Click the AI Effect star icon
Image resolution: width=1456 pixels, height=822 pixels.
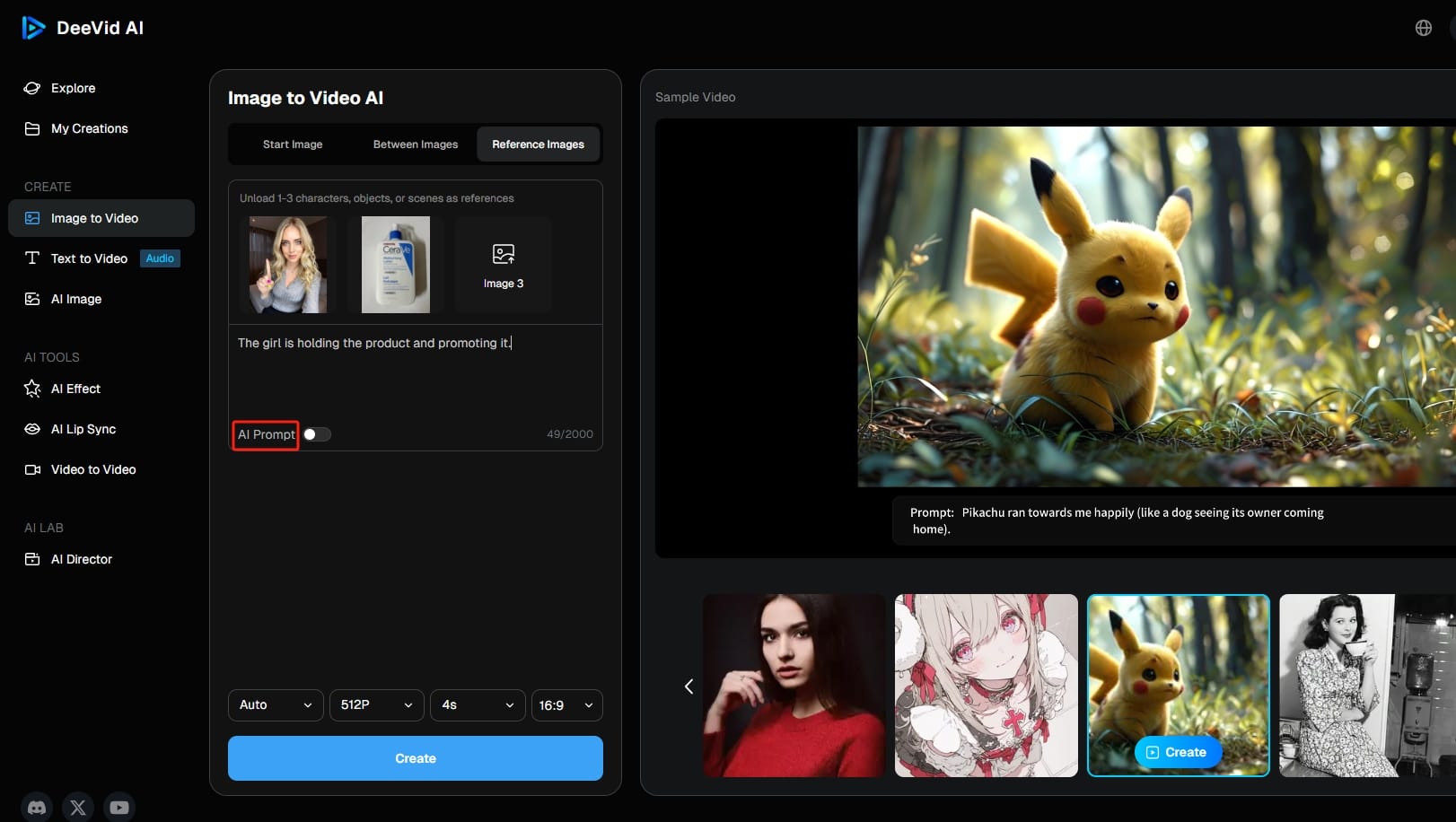pyautogui.click(x=32, y=389)
